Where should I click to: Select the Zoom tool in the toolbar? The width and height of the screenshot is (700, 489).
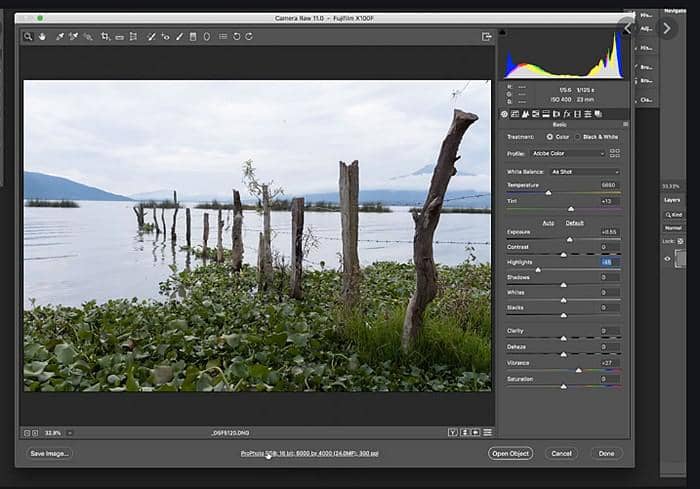(28, 37)
